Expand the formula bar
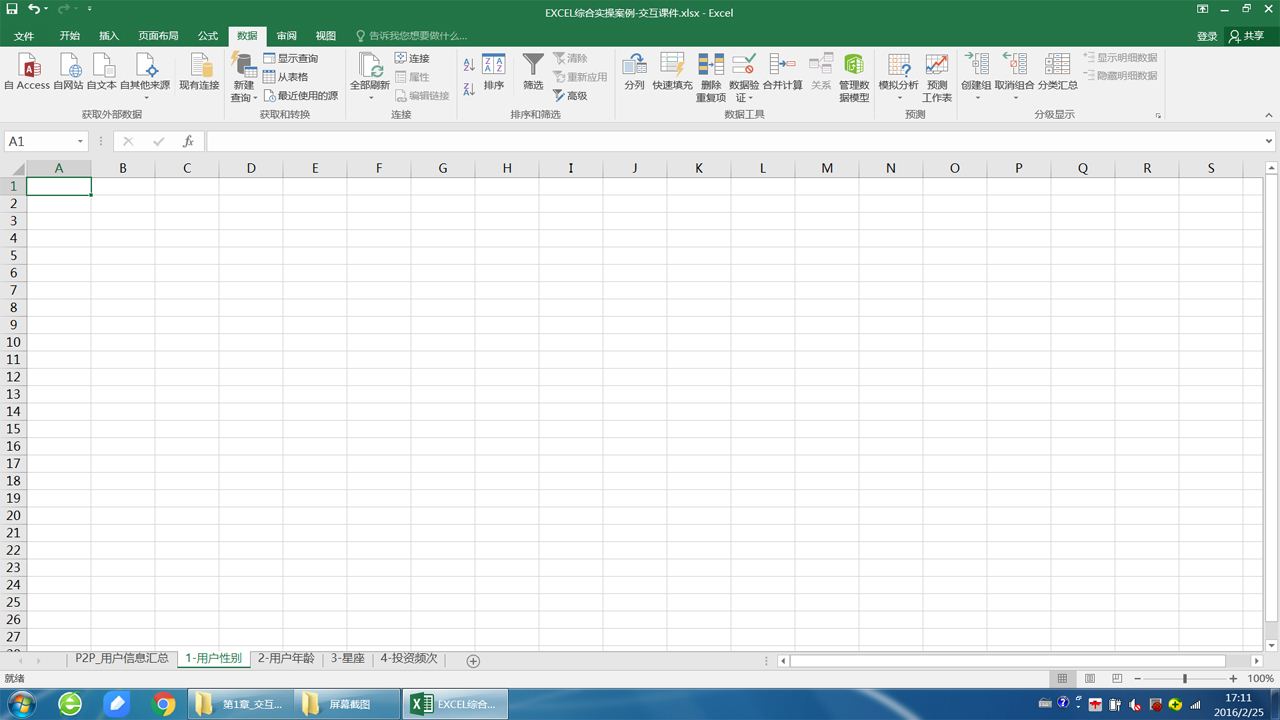1280x720 pixels. coord(1269,142)
